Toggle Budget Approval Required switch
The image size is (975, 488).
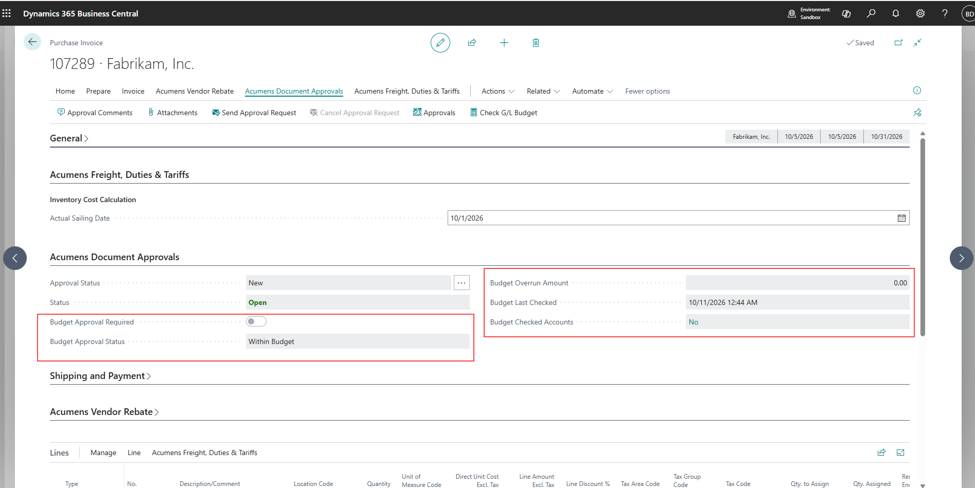pyautogui.click(x=256, y=321)
